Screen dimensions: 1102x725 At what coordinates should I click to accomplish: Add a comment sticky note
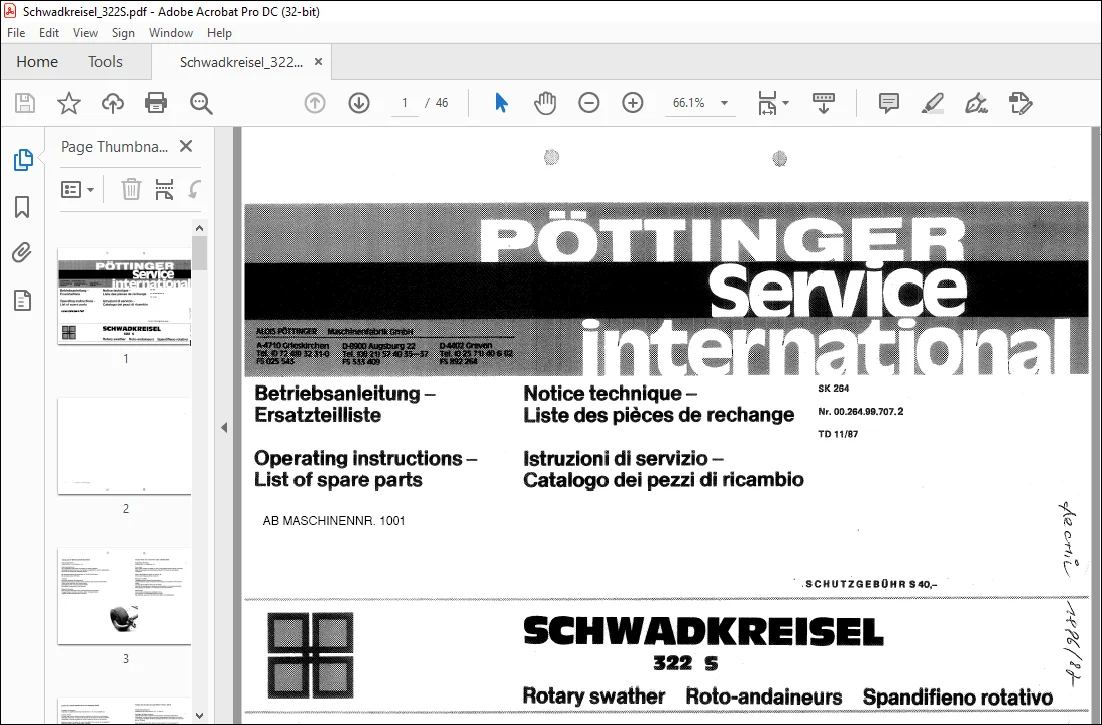[889, 103]
